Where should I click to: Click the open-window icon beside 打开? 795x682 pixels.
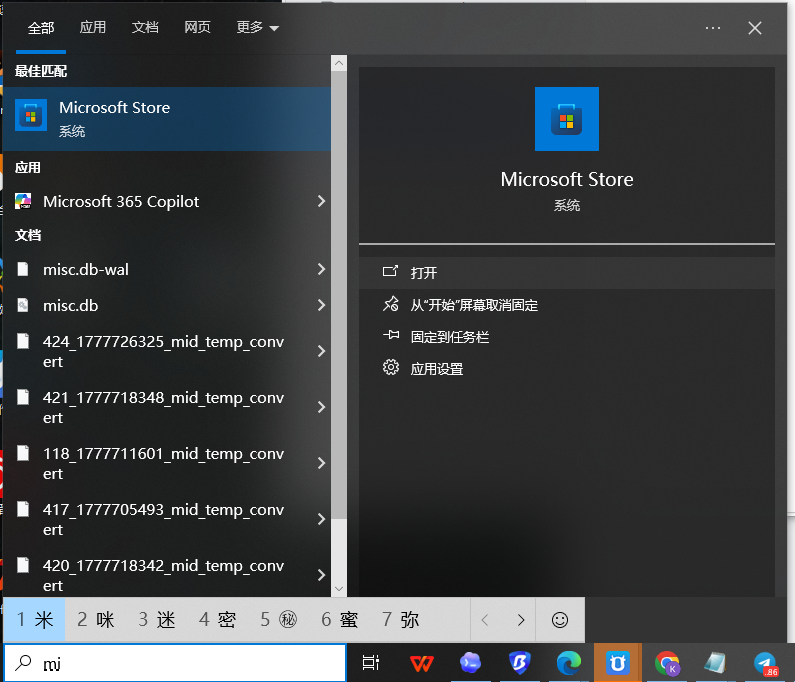tap(390, 271)
